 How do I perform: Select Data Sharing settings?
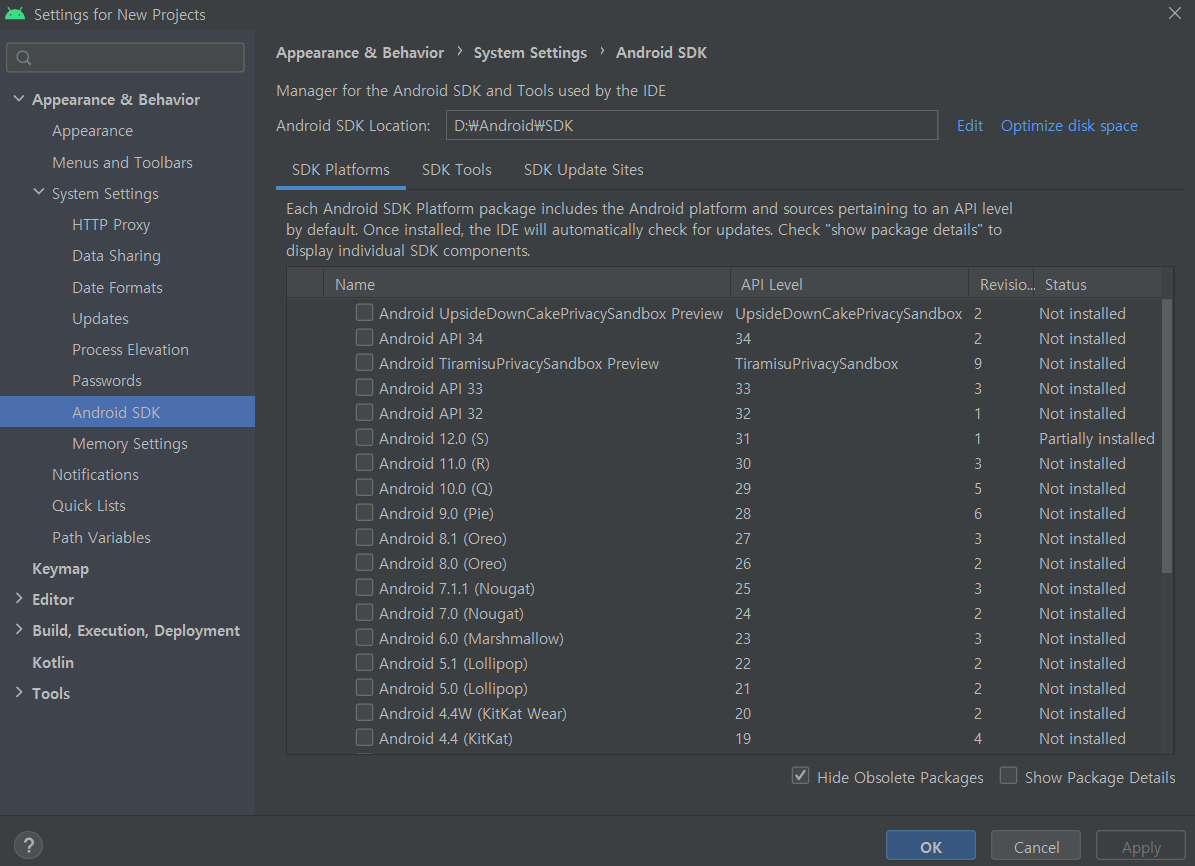(x=116, y=256)
